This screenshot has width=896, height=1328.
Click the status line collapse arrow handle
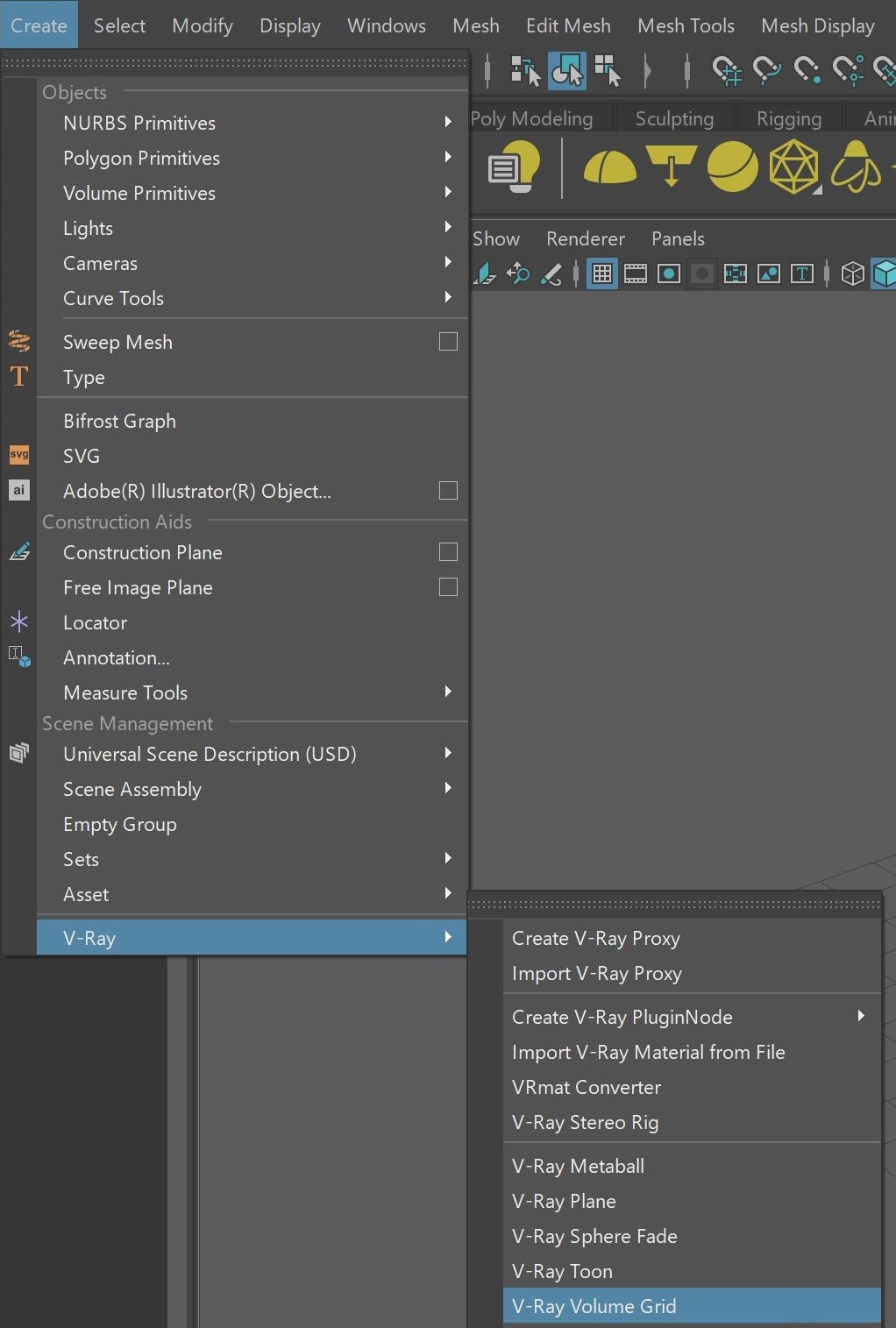click(x=648, y=70)
